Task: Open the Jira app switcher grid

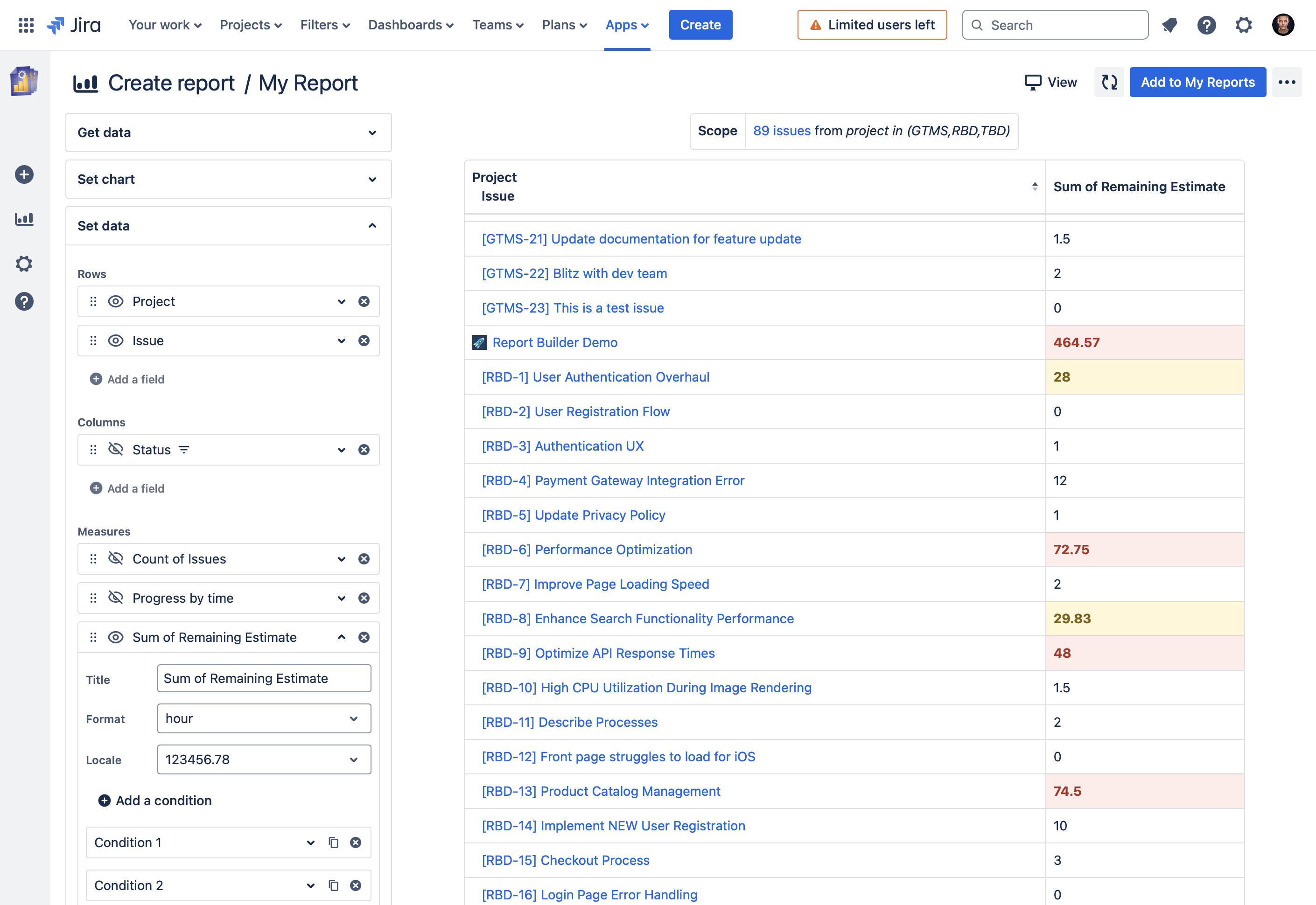Action: point(26,25)
